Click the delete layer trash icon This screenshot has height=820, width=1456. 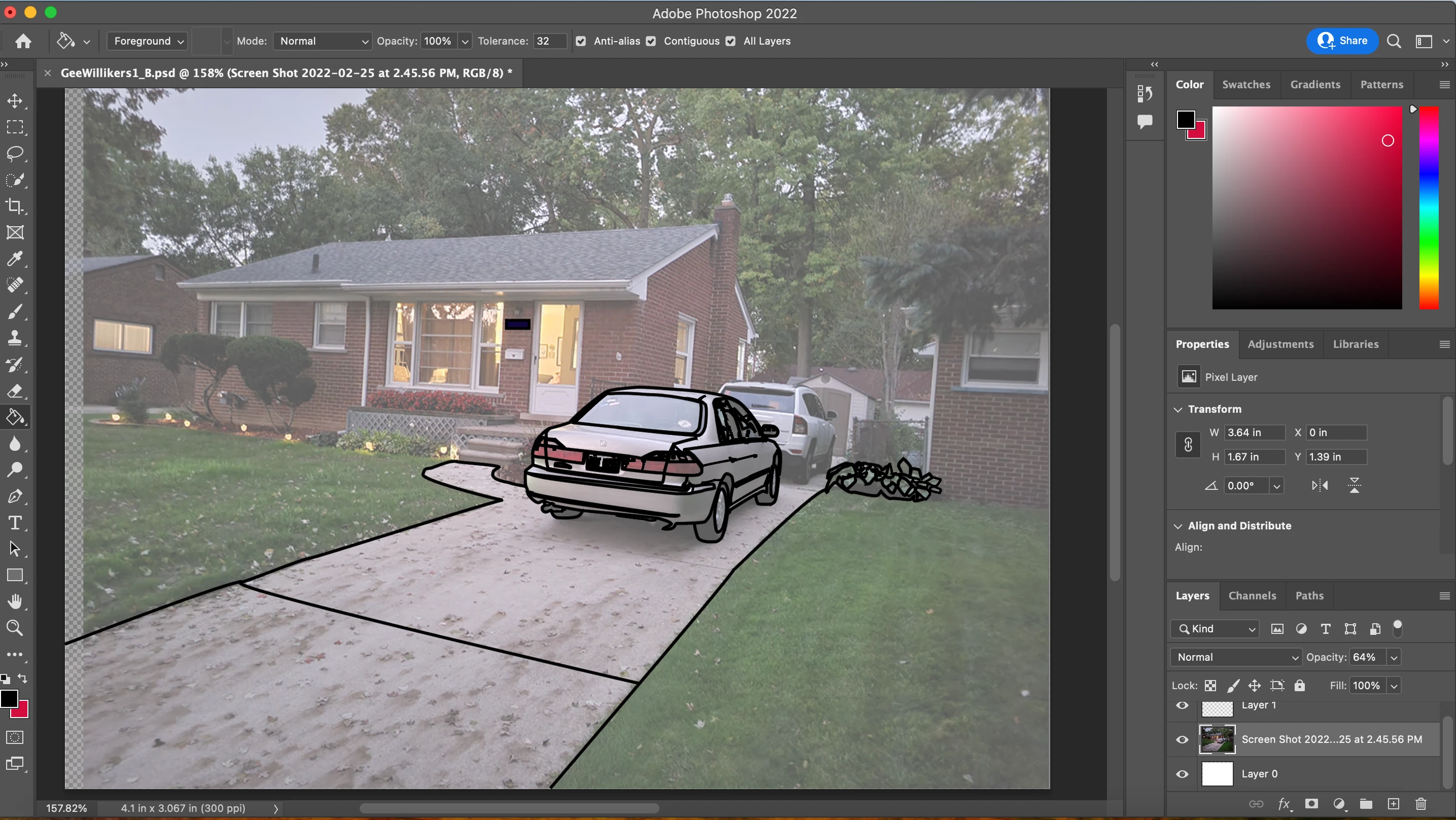point(1421,804)
